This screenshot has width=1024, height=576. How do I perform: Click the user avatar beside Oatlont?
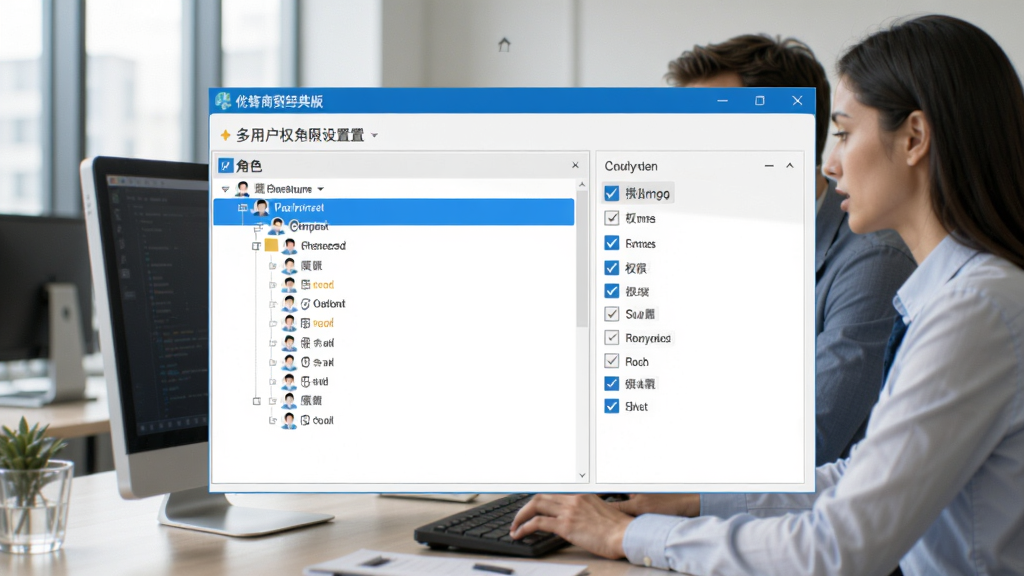click(289, 304)
